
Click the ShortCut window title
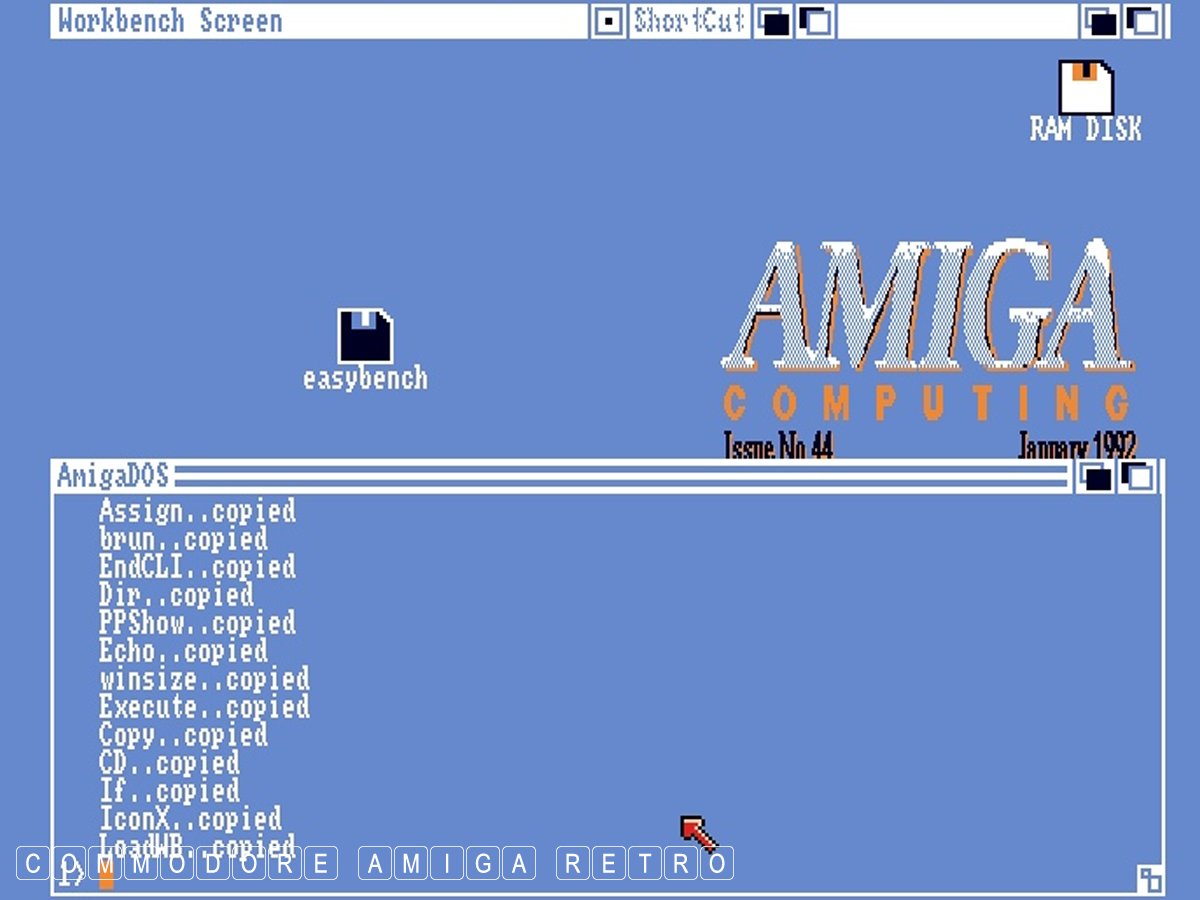[x=689, y=21]
